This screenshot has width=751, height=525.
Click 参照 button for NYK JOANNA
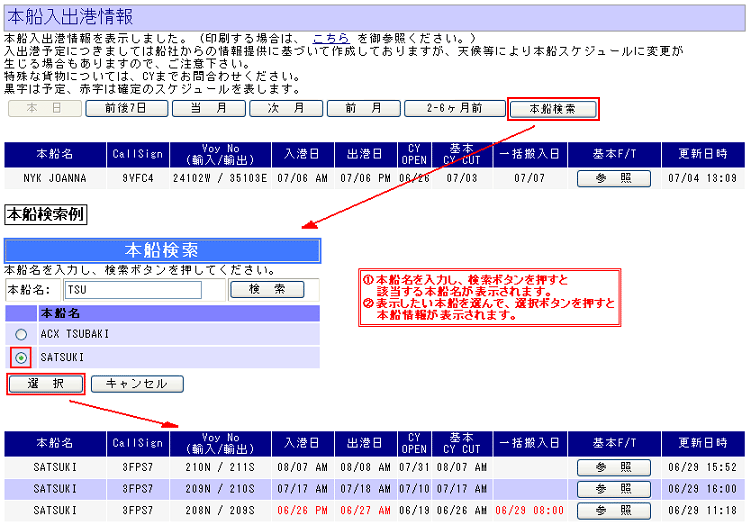pos(613,178)
